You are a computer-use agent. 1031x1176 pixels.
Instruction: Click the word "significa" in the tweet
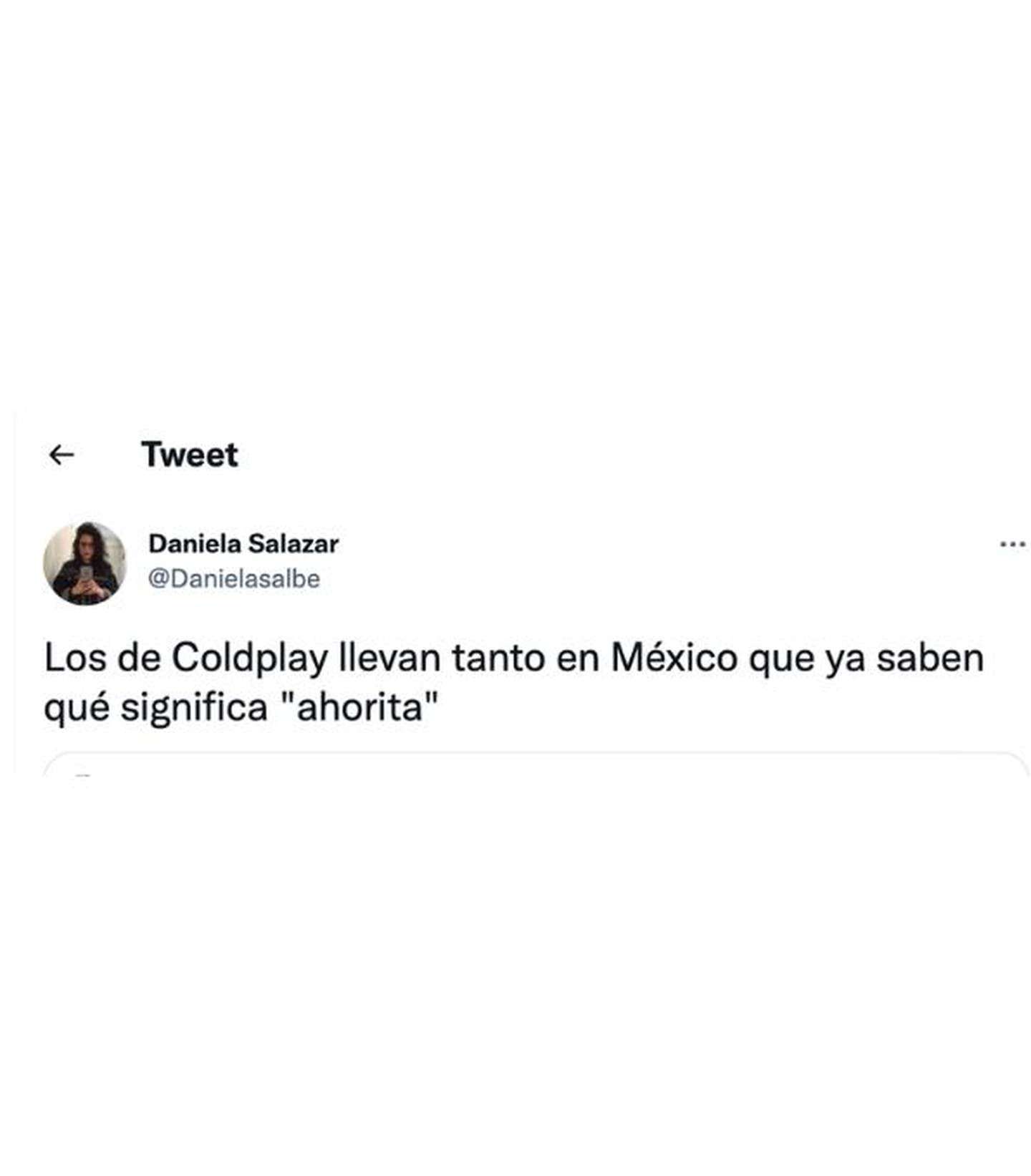(x=194, y=708)
